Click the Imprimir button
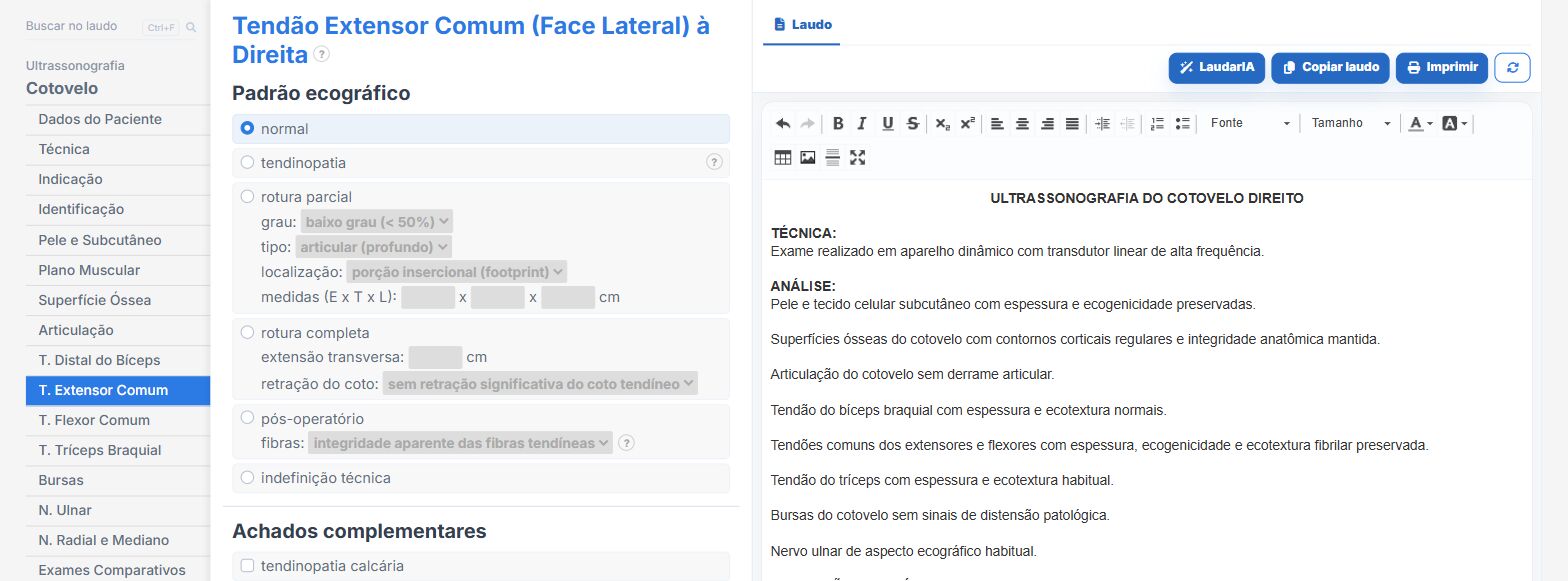The image size is (1568, 581). pos(1442,67)
